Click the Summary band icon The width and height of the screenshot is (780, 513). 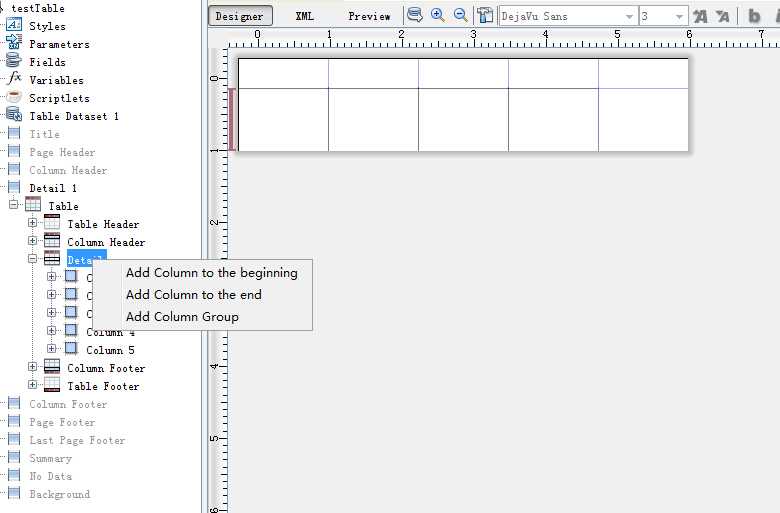tap(14, 457)
